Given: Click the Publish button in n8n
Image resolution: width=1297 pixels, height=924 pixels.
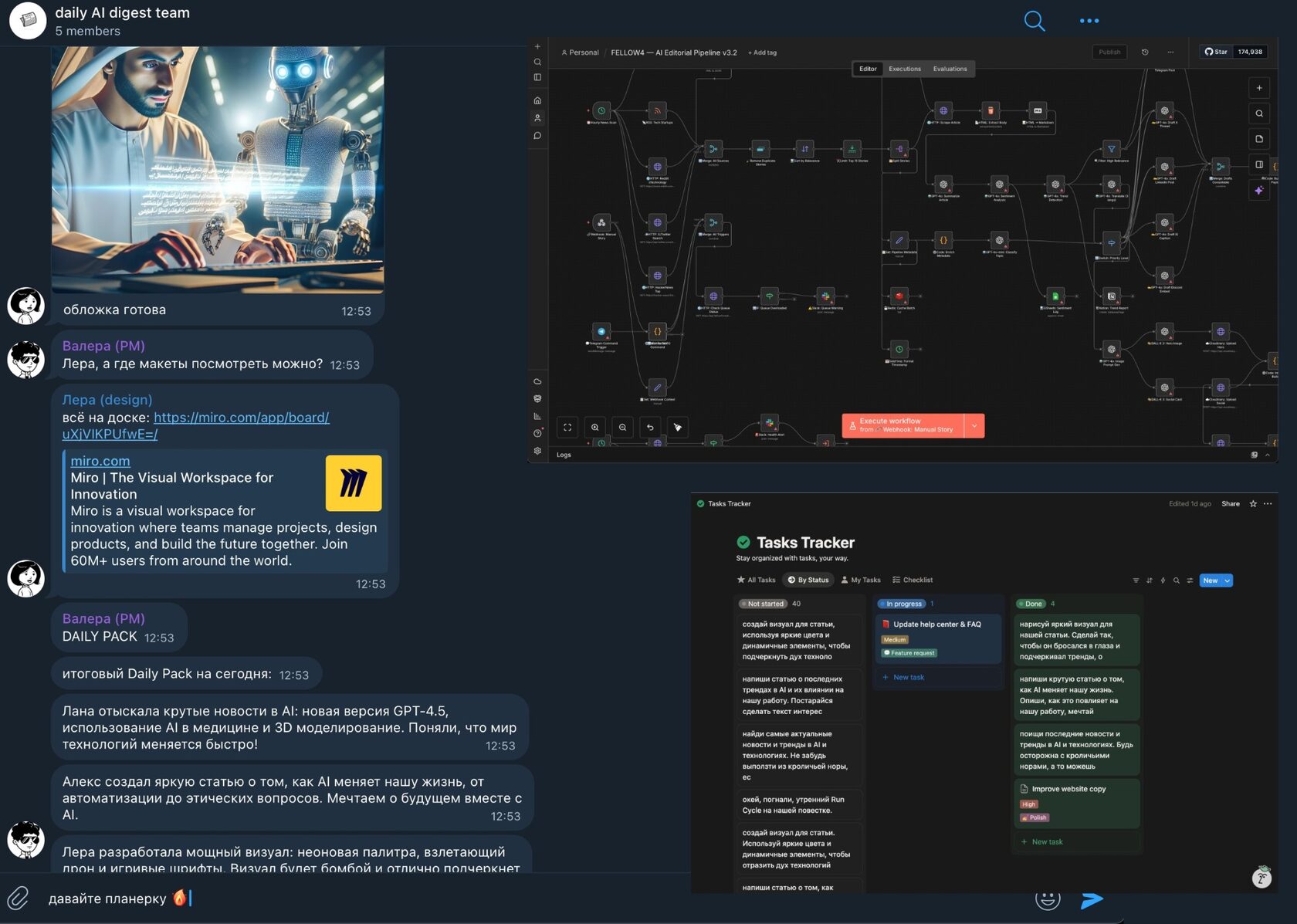Looking at the screenshot, I should (x=1109, y=52).
